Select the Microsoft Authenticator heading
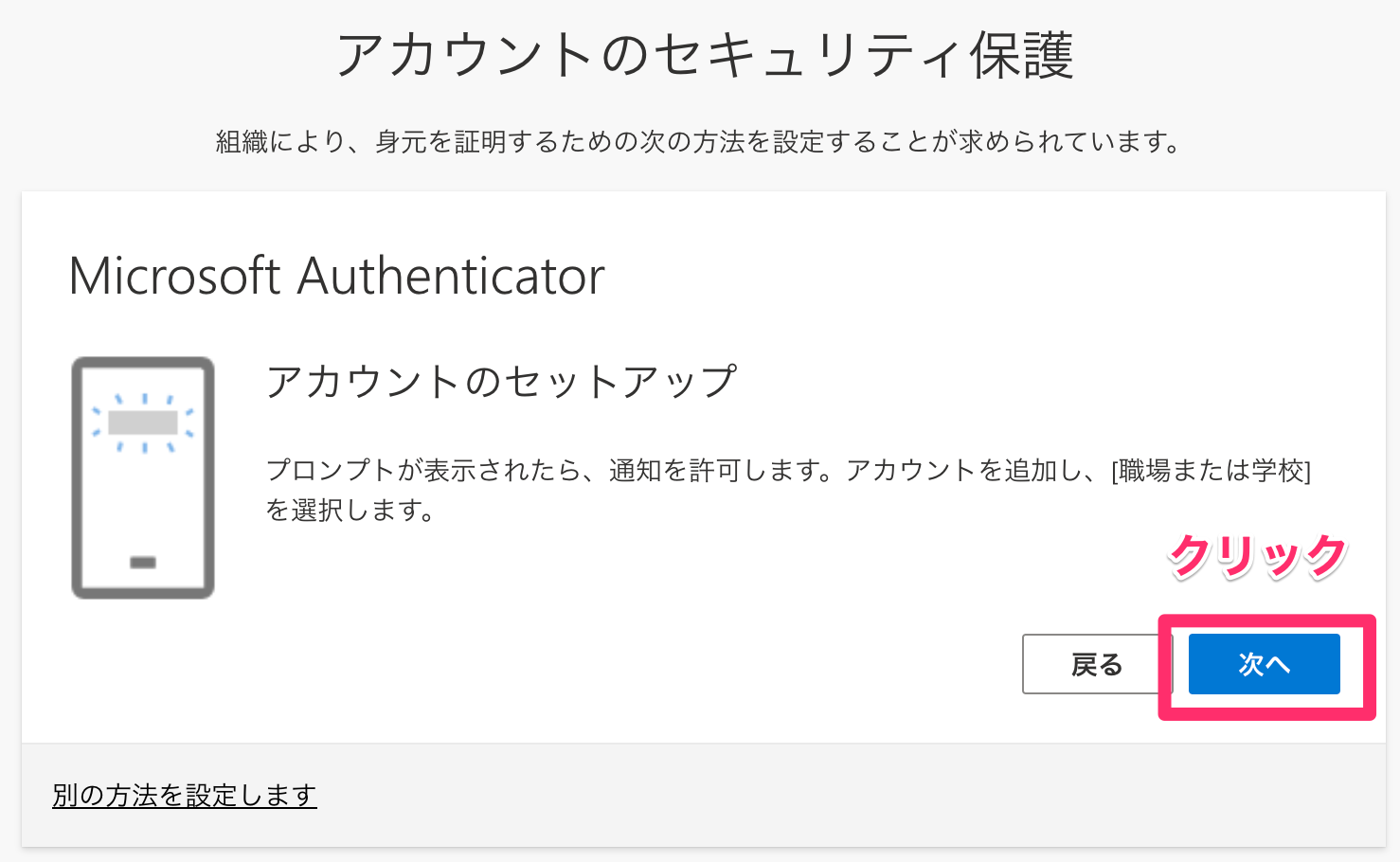The height and width of the screenshot is (862, 1400). 337,277
